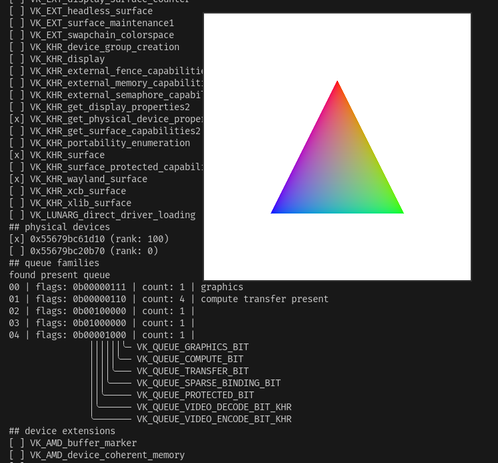Click the "## device extensions" heading

62,431
